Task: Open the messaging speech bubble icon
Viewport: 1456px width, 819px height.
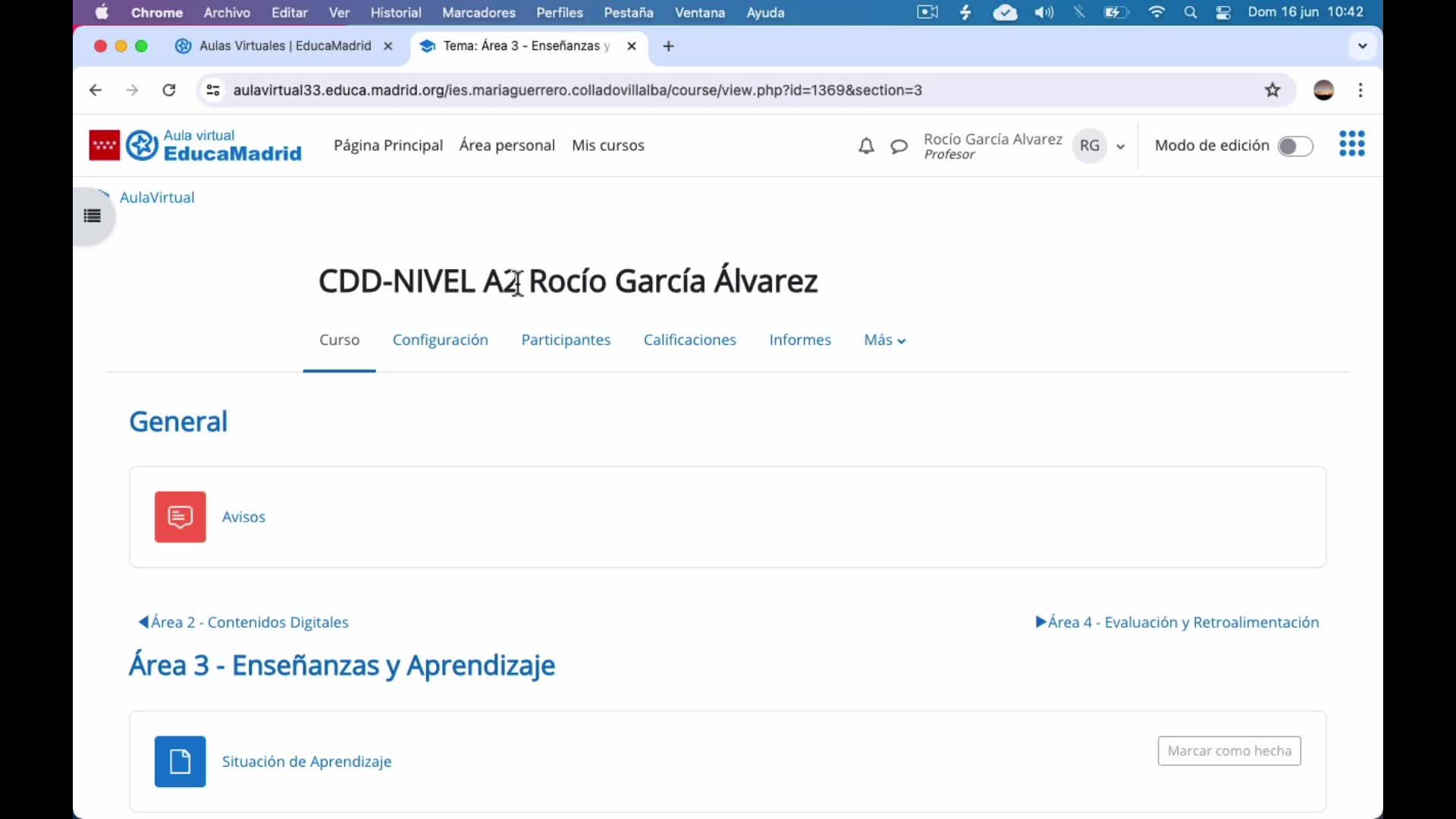Action: [x=899, y=146]
